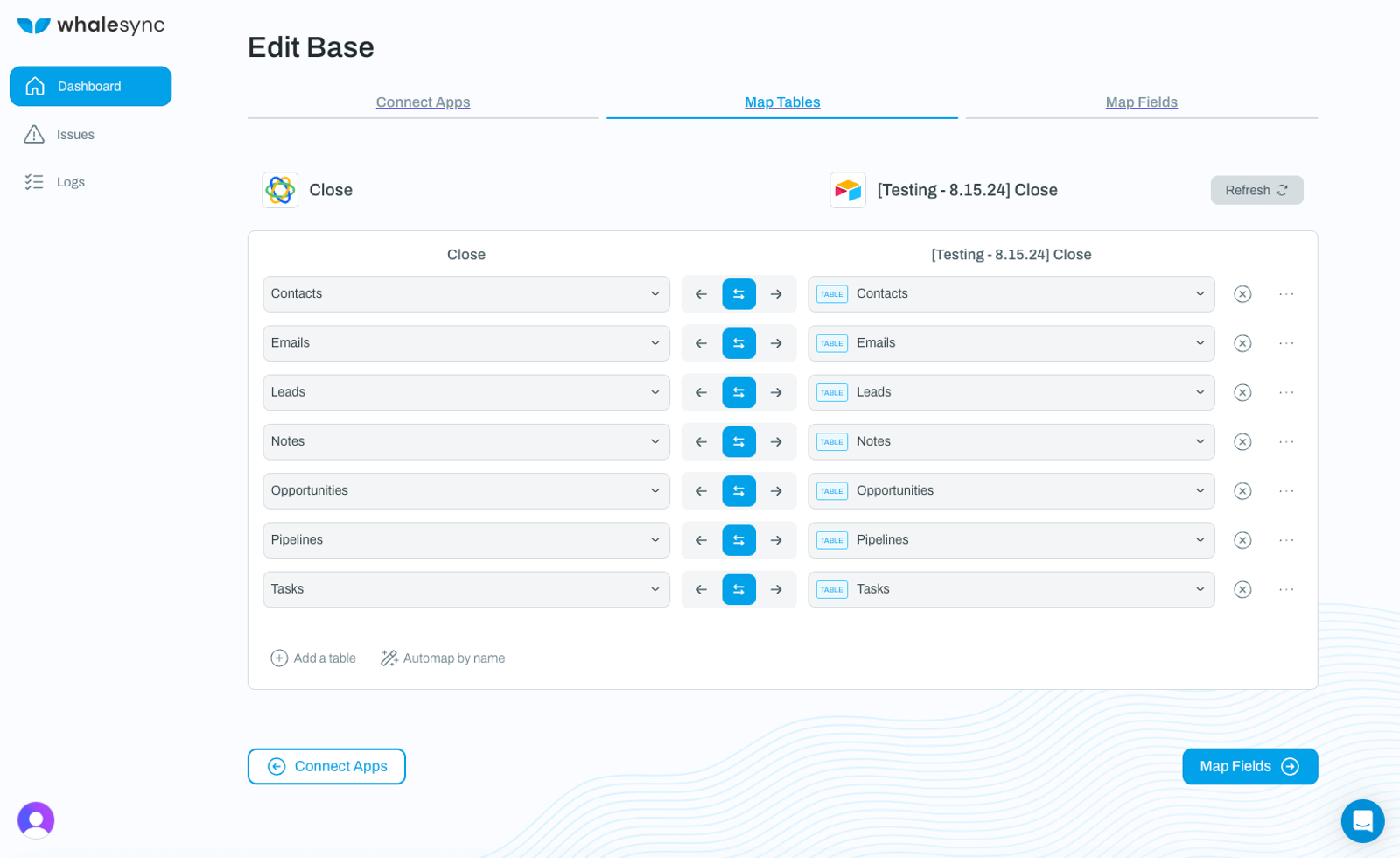Go to Dashboard in the sidebar
This screenshot has width=1400, height=858.
click(x=90, y=86)
